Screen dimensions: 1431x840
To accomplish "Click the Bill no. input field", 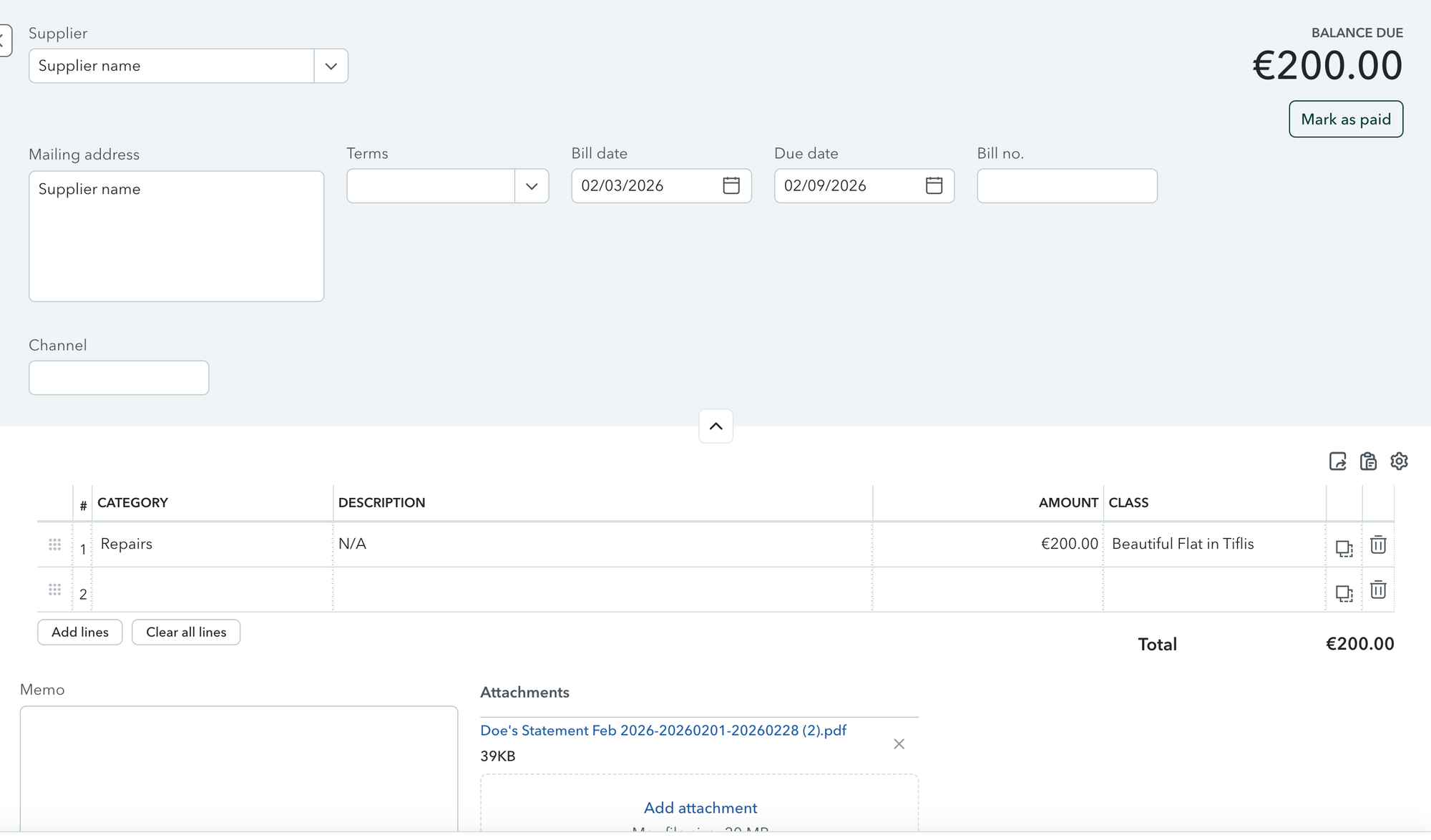I will (1067, 186).
